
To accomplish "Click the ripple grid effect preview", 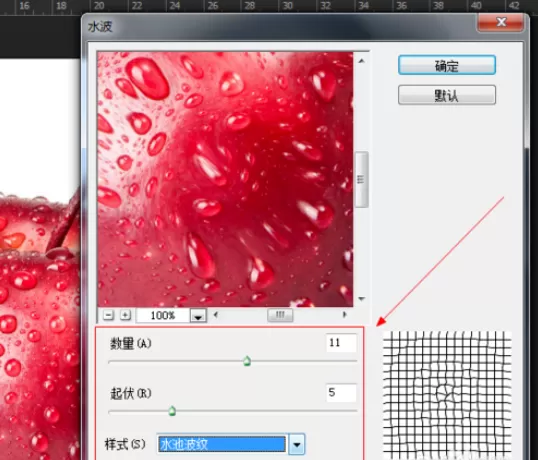I will 447,395.
